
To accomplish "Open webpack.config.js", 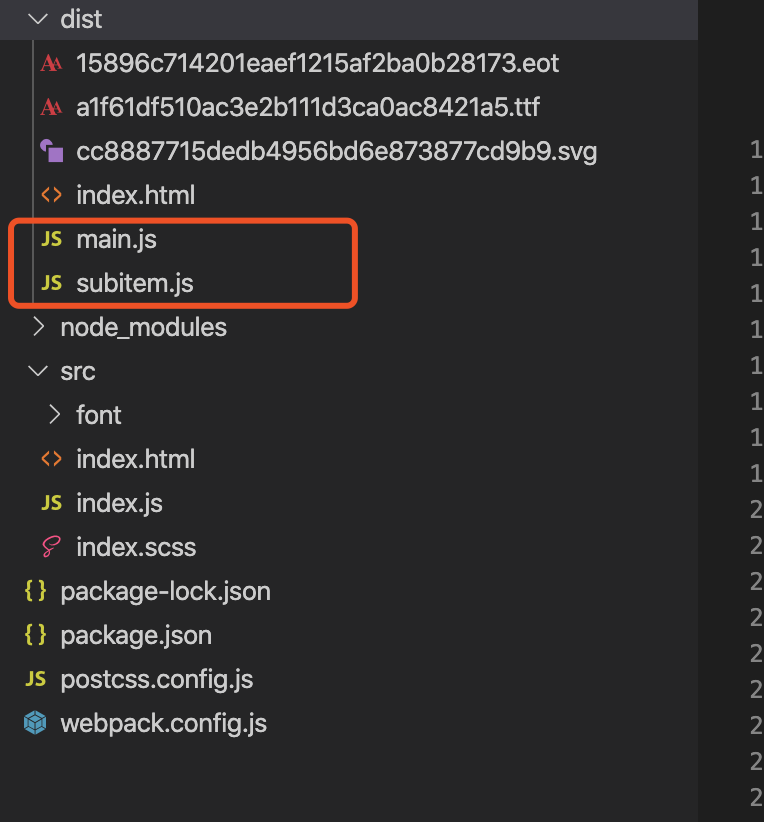I will tap(163, 723).
